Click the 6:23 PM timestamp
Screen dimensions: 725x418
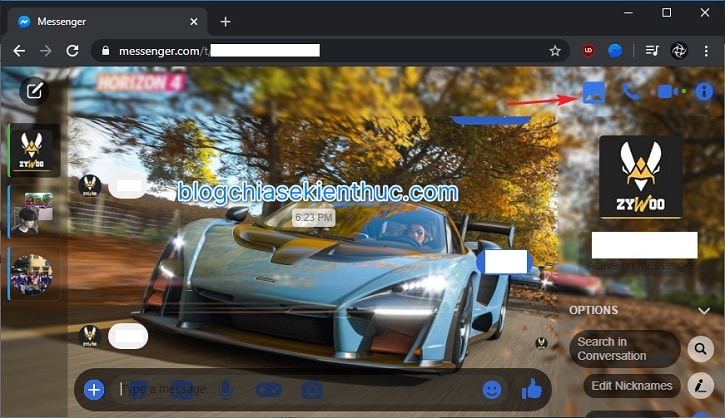313,217
